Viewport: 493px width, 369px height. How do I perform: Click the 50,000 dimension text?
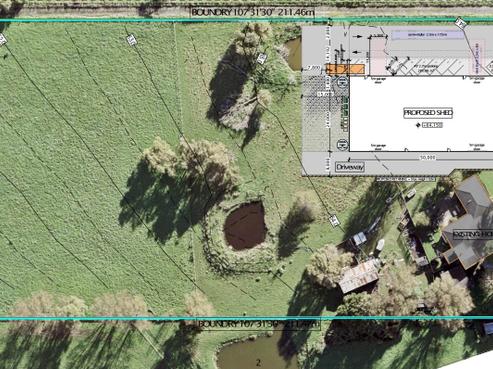pyautogui.click(x=427, y=157)
